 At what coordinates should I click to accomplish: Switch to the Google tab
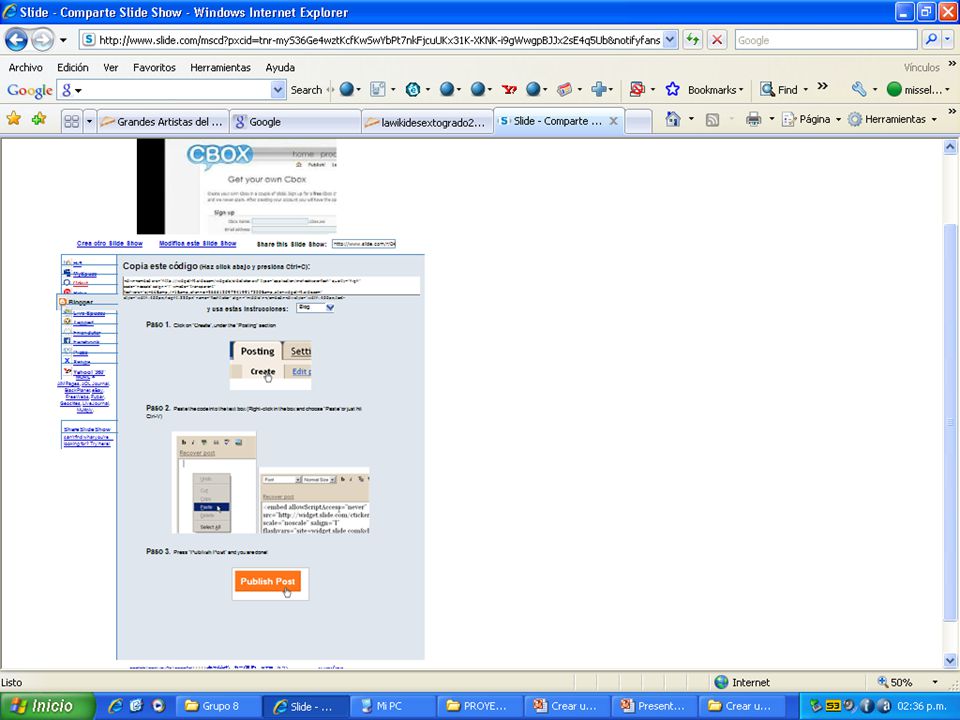[295, 122]
